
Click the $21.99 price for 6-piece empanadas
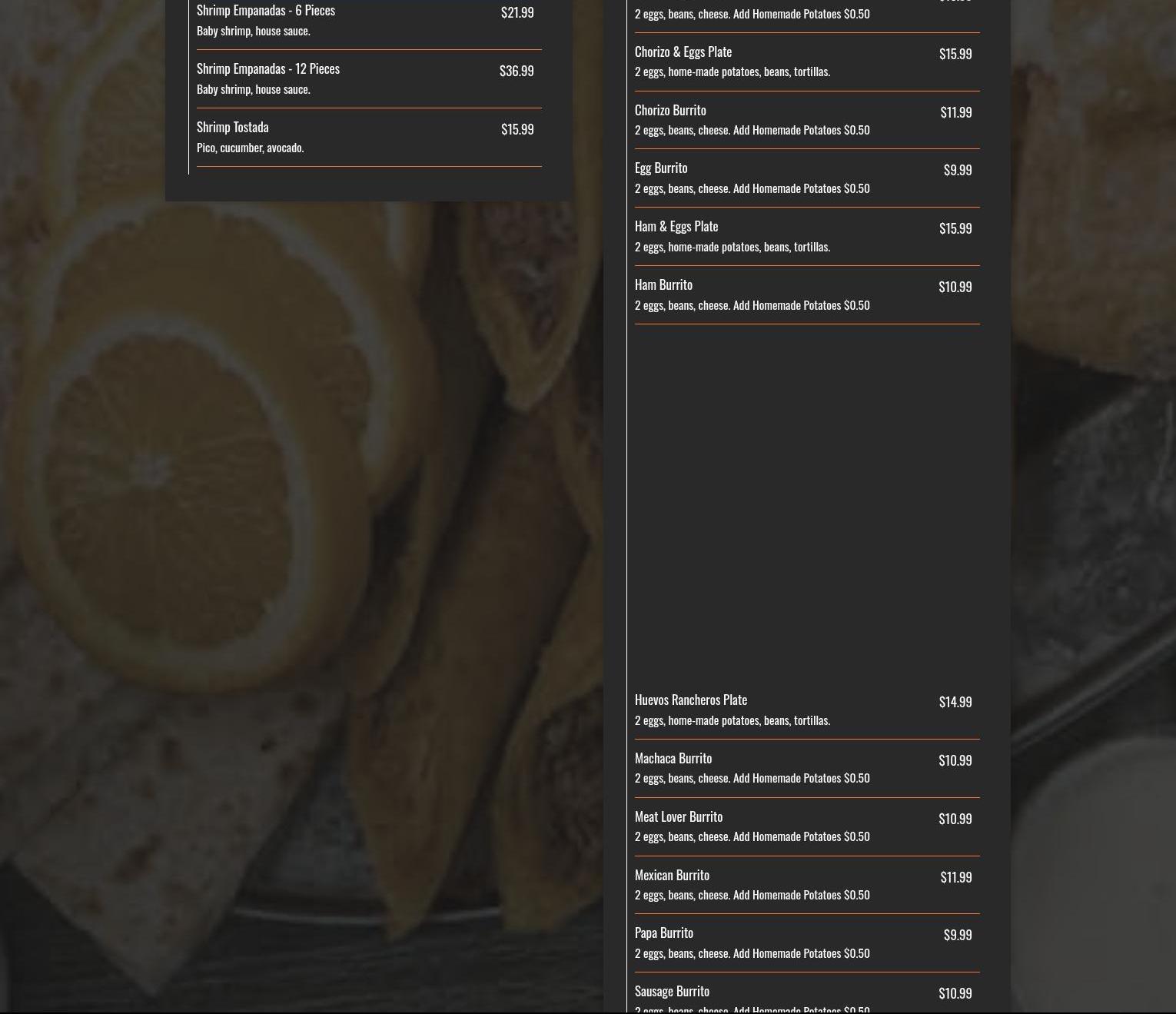pyautogui.click(x=517, y=12)
